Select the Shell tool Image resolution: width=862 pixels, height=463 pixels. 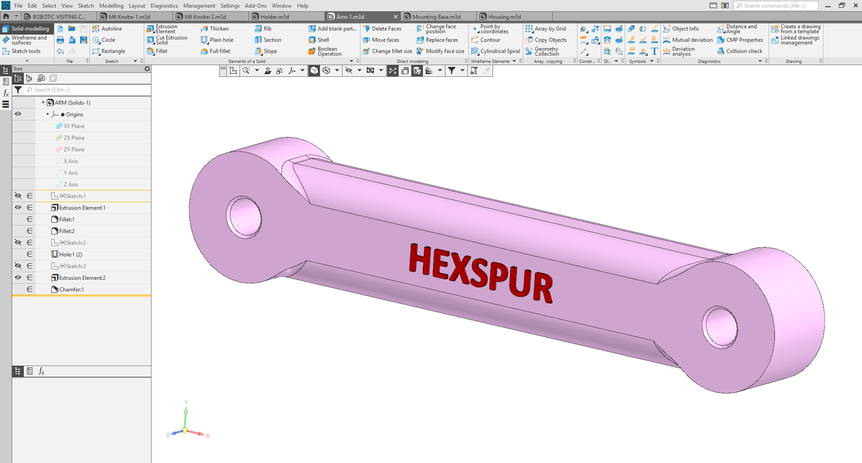(318, 40)
